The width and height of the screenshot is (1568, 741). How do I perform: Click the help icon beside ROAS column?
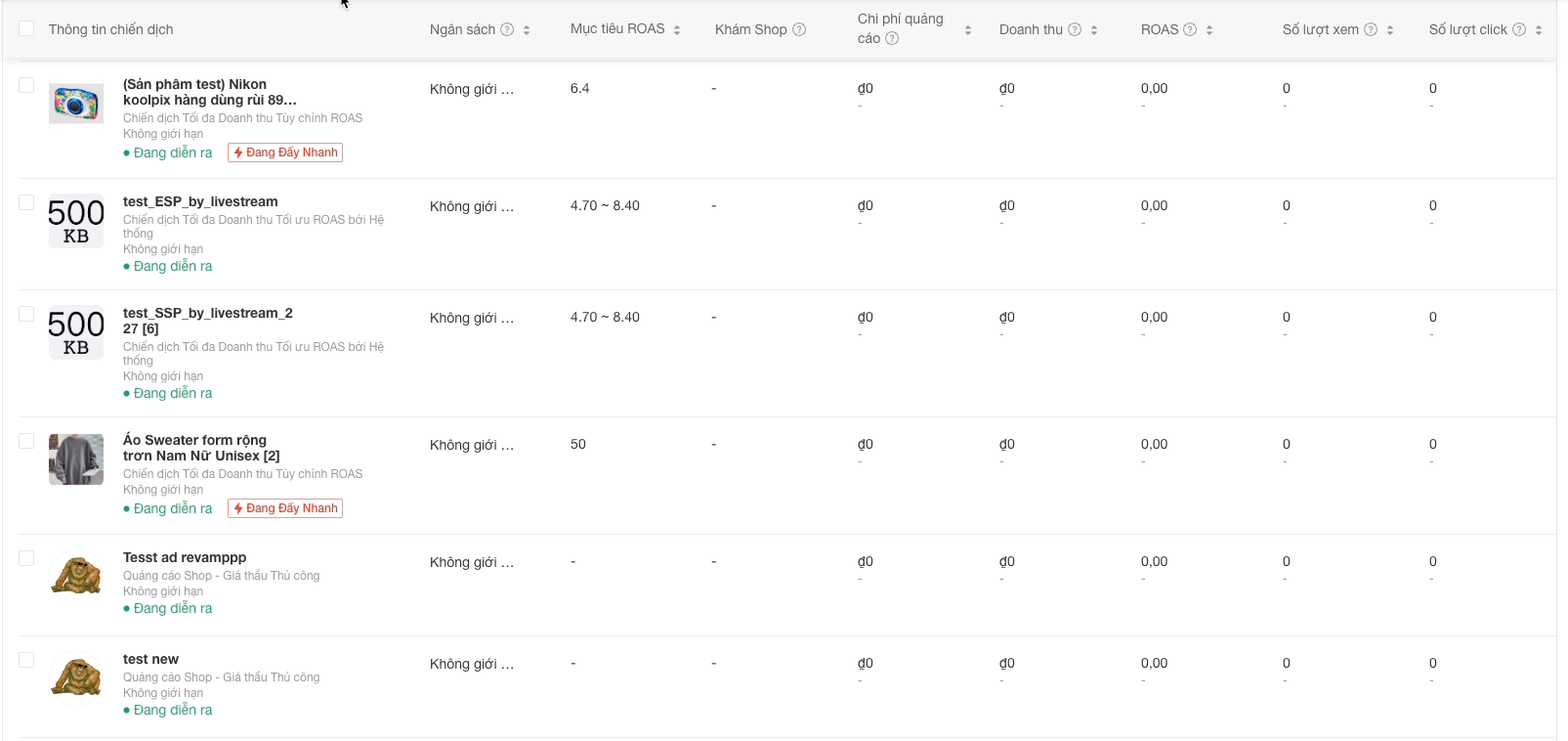[1190, 29]
